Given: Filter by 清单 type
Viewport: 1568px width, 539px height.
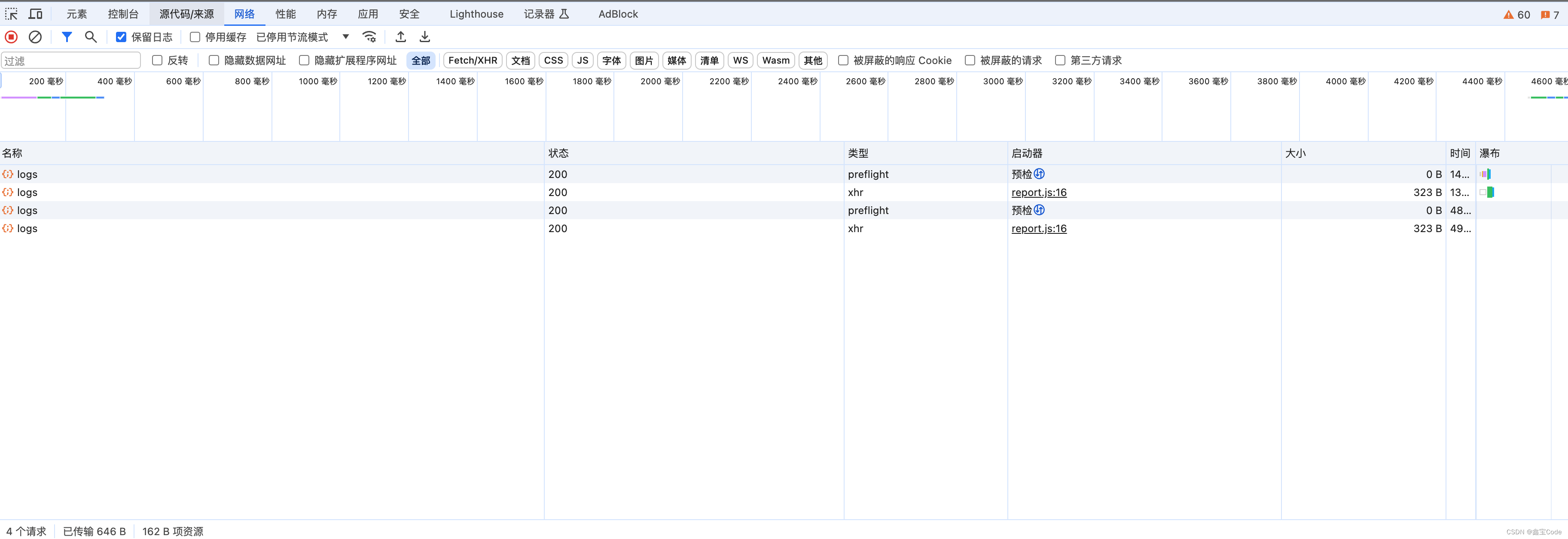Looking at the screenshot, I should tap(709, 60).
